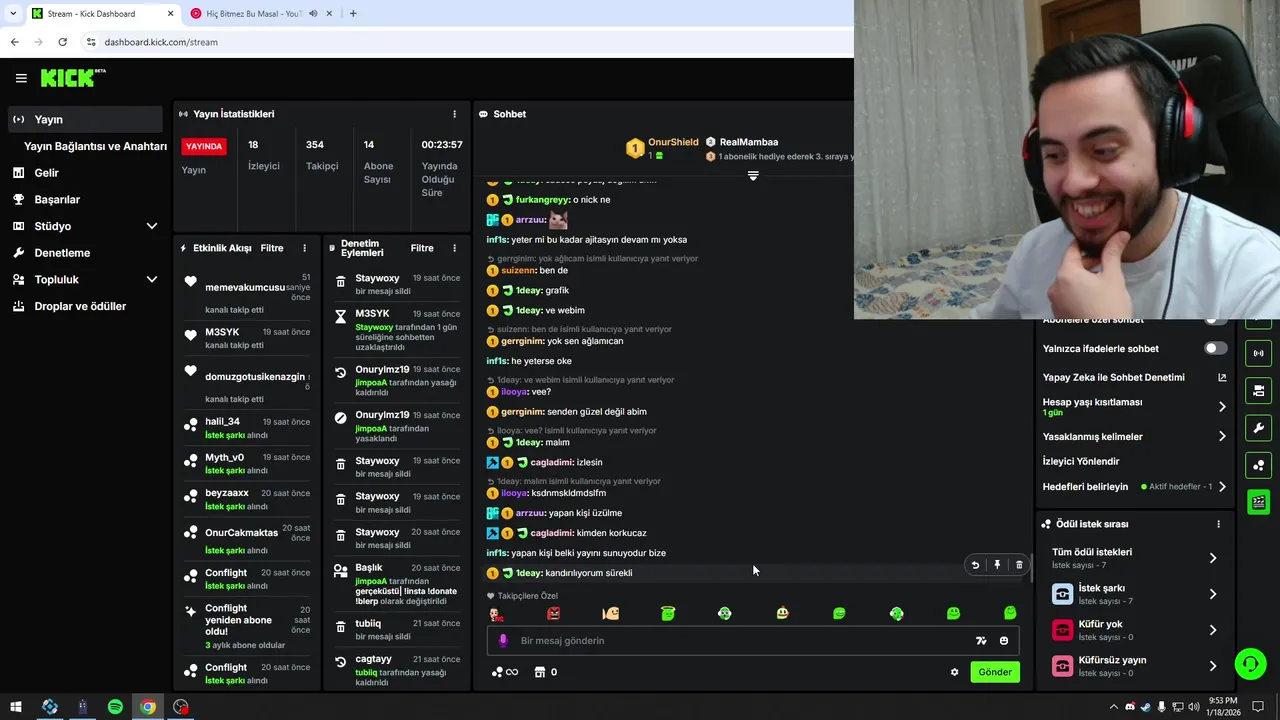This screenshot has height=720, width=1280.
Task: Open the taskbar notification center
Action: 1258,707
